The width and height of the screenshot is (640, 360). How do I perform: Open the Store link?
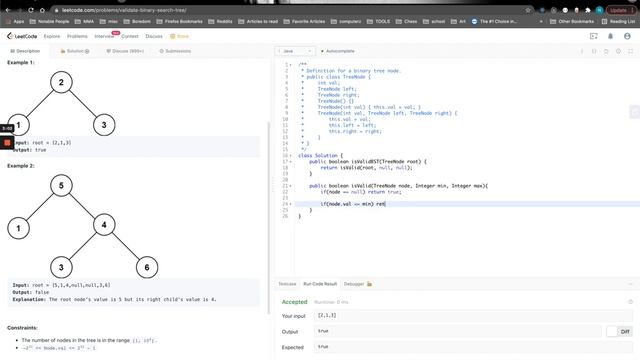[x=180, y=36]
